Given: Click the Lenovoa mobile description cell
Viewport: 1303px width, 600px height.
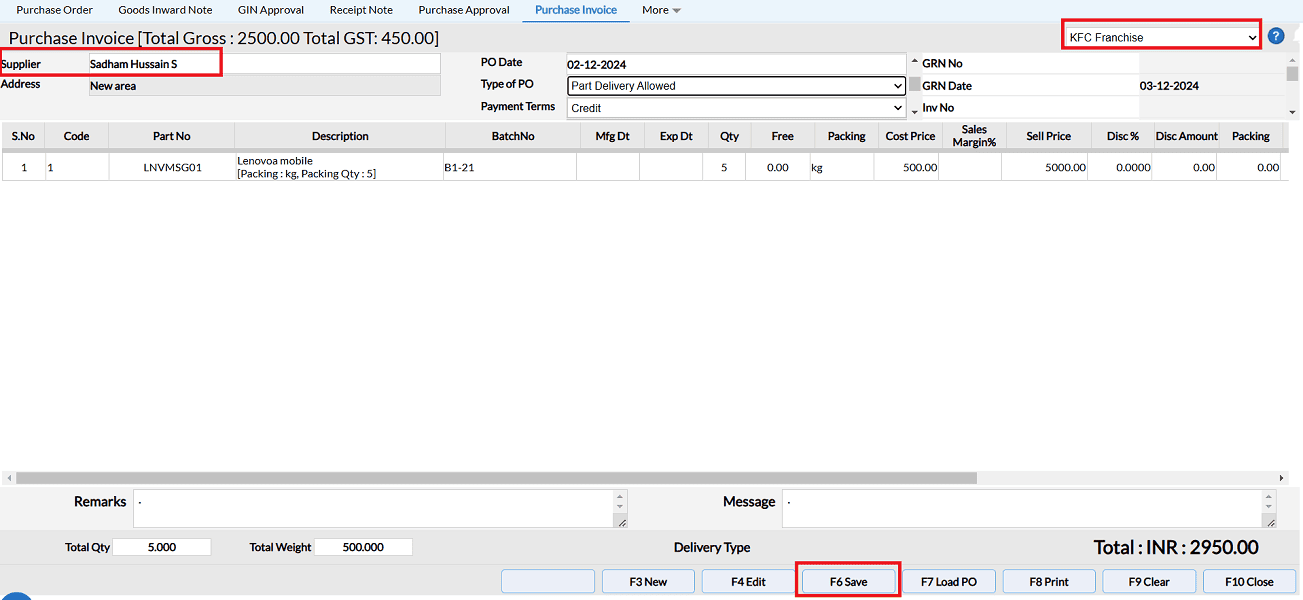Looking at the screenshot, I should [x=339, y=167].
